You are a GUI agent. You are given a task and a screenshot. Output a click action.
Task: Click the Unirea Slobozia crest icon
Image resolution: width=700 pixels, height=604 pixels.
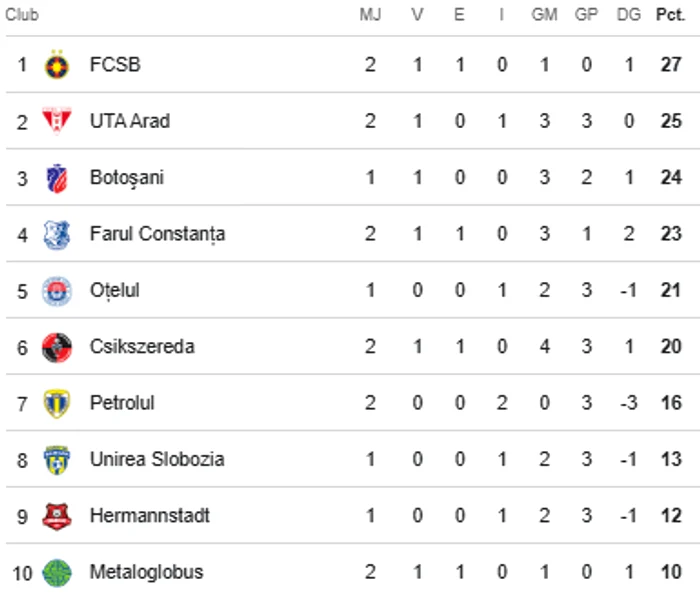click(x=57, y=461)
